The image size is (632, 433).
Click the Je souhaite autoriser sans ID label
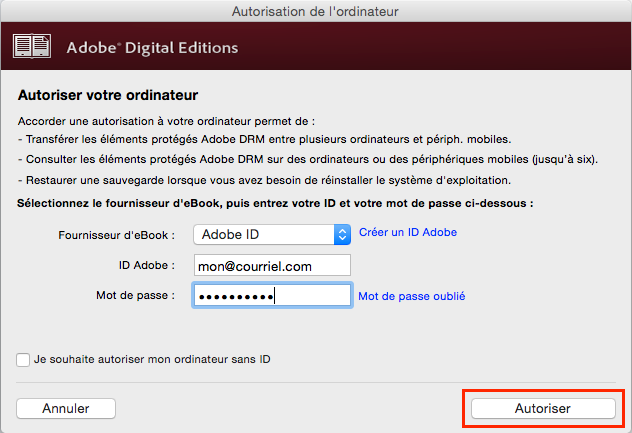tap(152, 359)
